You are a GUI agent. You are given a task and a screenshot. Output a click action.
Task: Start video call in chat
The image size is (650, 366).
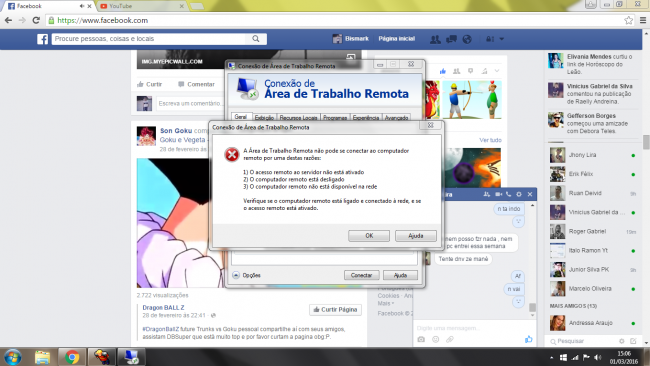tap(498, 194)
